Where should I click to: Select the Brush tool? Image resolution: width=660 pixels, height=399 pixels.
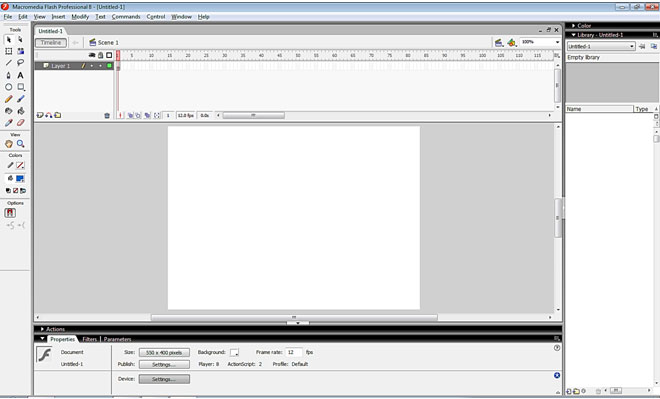(20, 99)
